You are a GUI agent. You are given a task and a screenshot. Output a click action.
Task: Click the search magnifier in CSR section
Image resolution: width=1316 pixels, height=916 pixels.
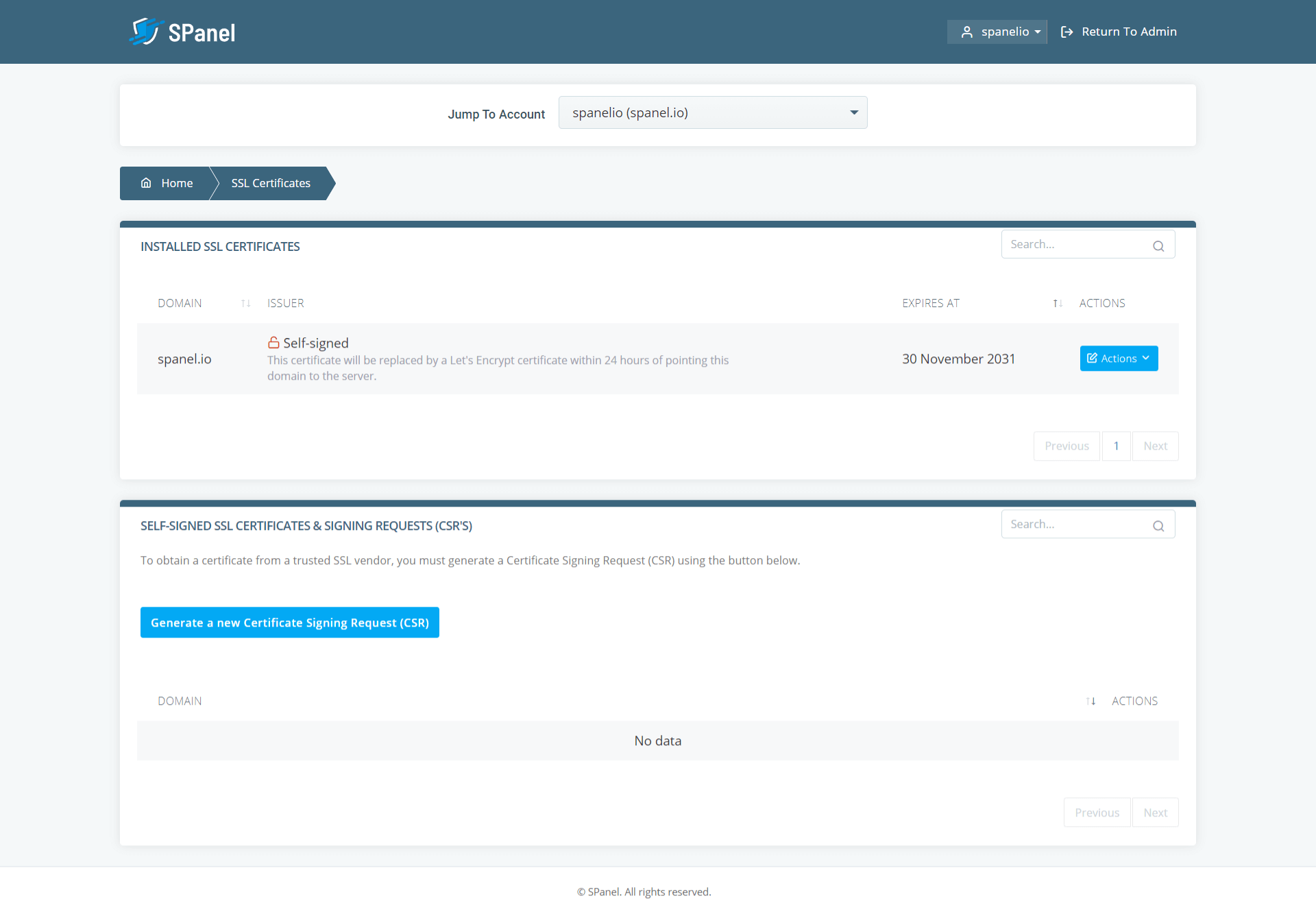pos(1158,526)
